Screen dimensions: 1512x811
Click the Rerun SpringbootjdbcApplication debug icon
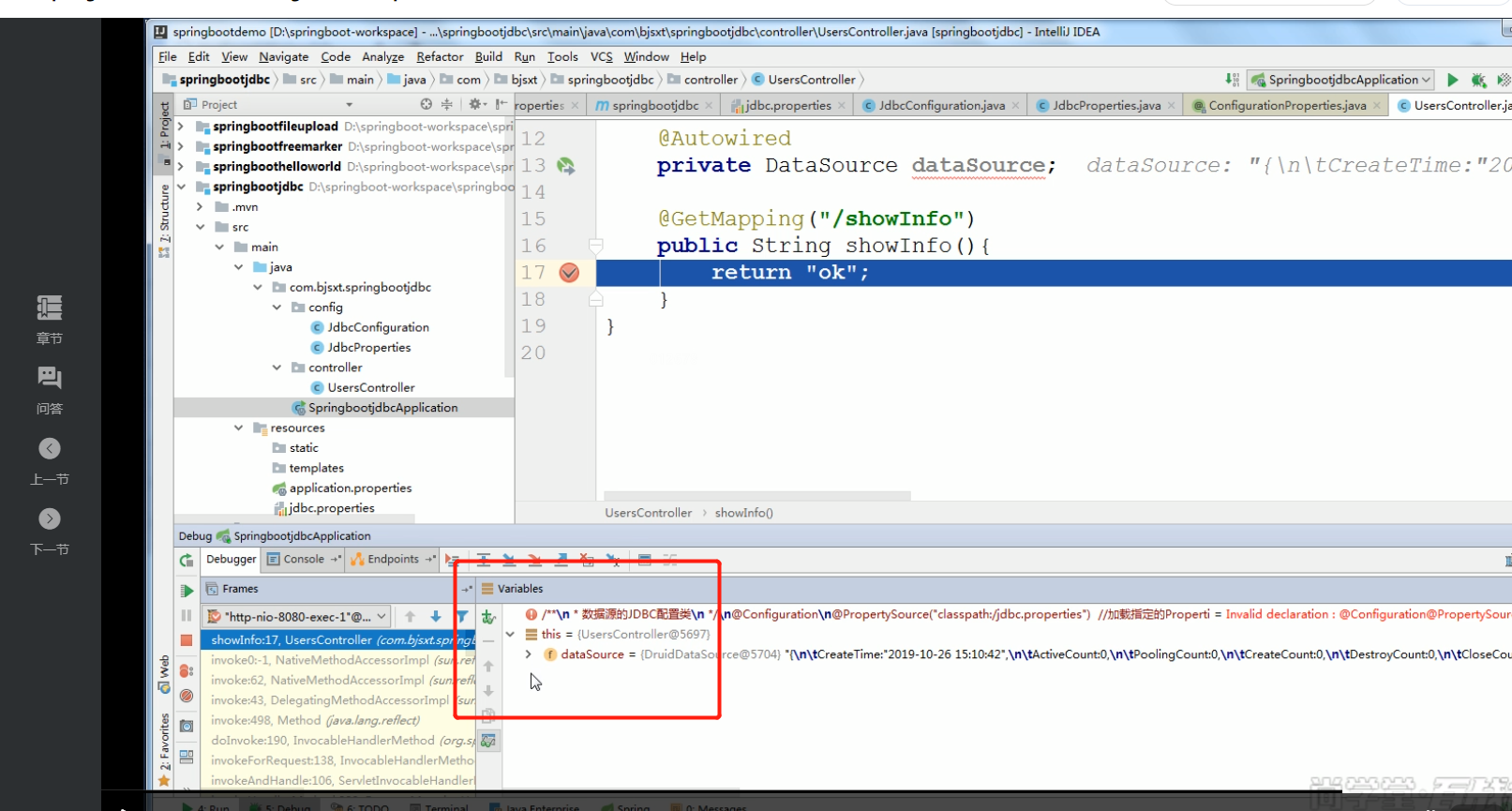coord(187,560)
